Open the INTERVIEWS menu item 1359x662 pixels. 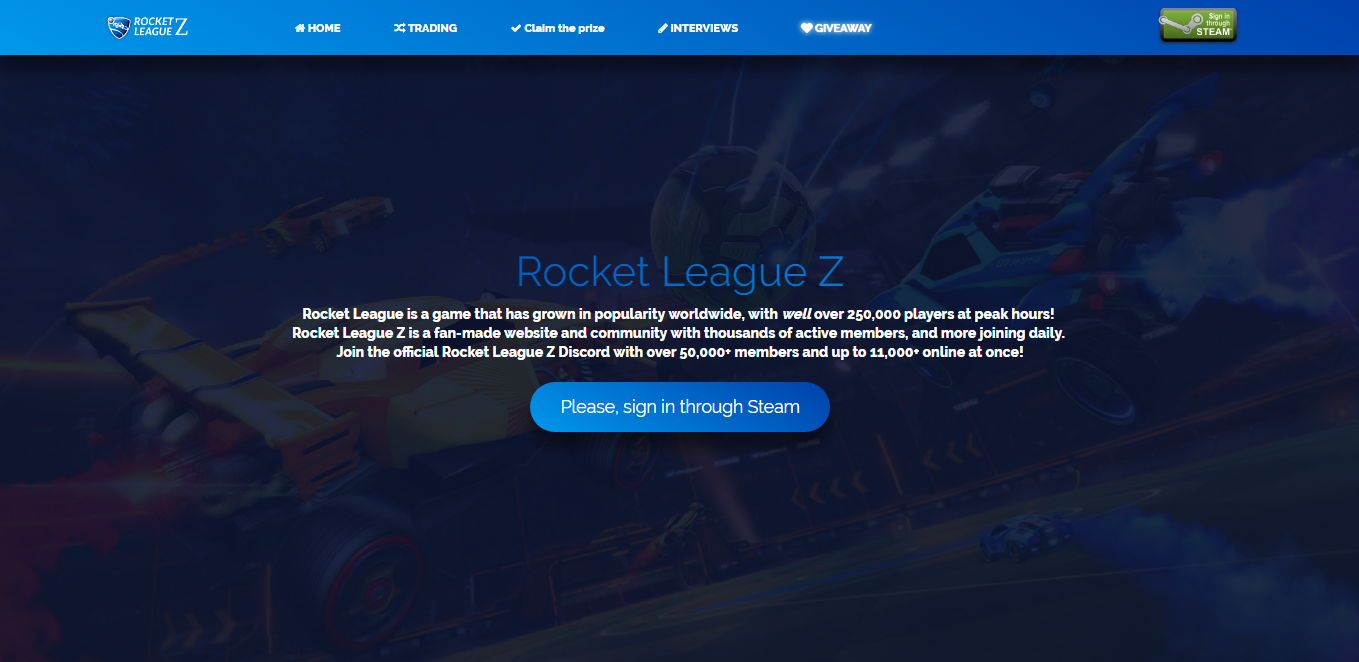[698, 28]
